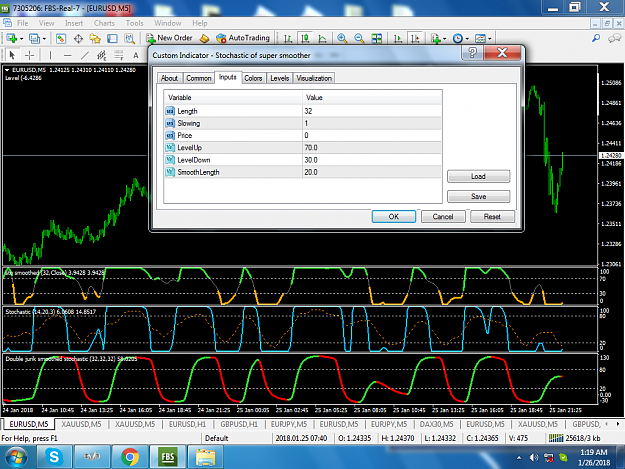Switch to bar chart display icon

pos(288,38)
